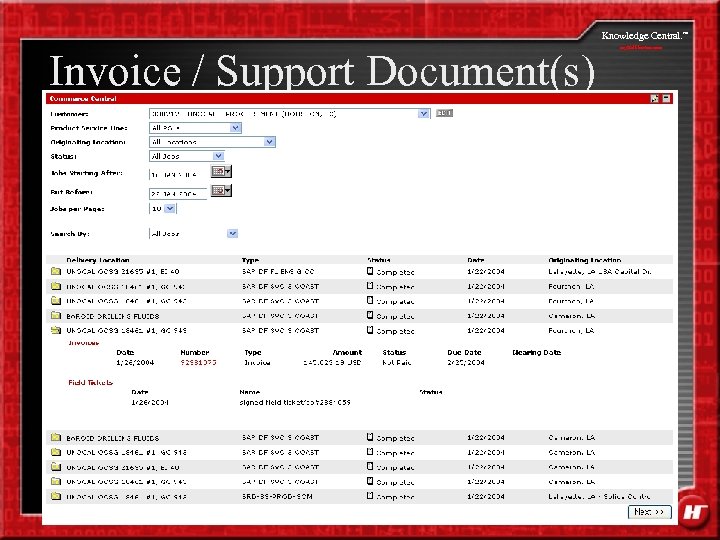Click the small gray button beside Customer dropdown
Screen dimensions: 720x540
444,113
